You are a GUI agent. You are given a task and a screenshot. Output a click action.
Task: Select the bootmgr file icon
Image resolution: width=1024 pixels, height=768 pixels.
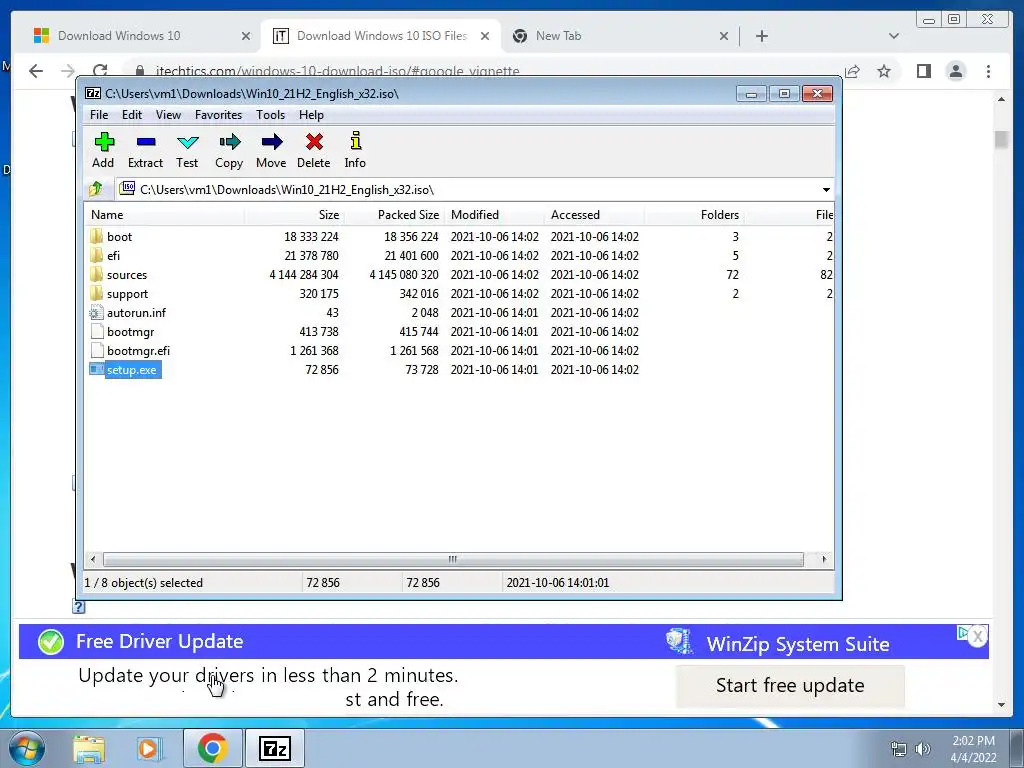point(97,331)
